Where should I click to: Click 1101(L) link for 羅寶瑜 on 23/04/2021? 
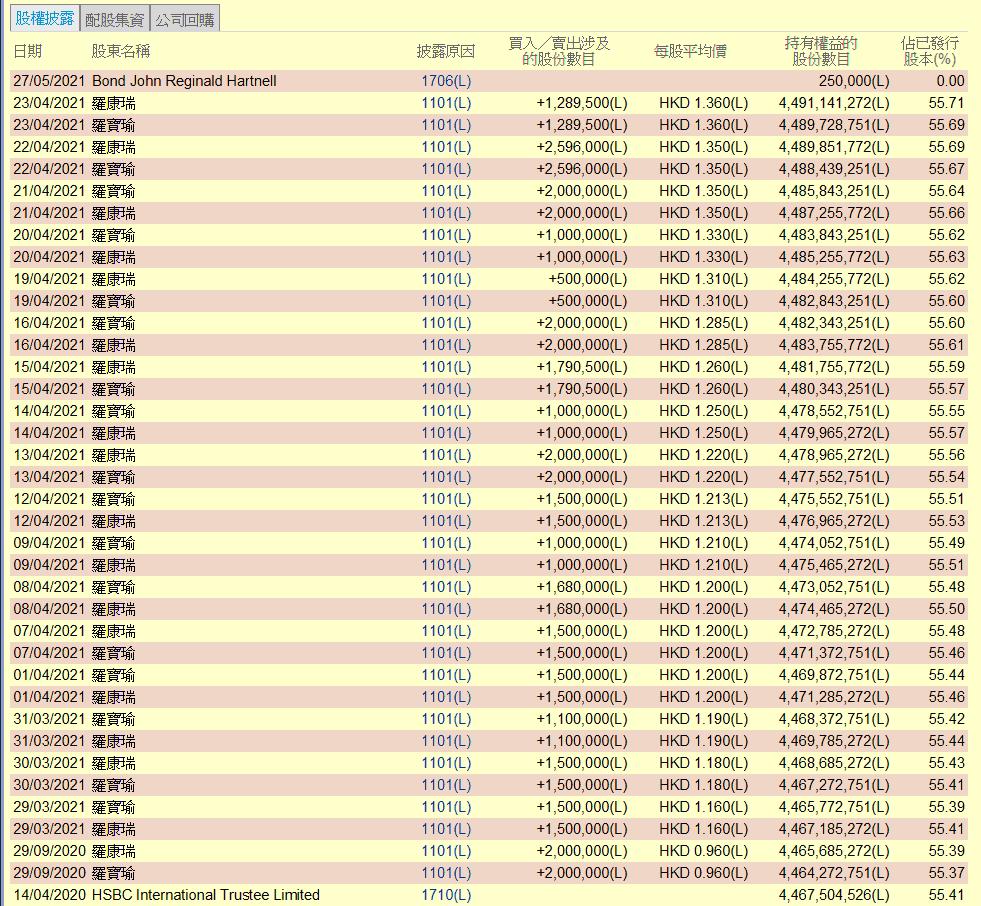[445, 125]
